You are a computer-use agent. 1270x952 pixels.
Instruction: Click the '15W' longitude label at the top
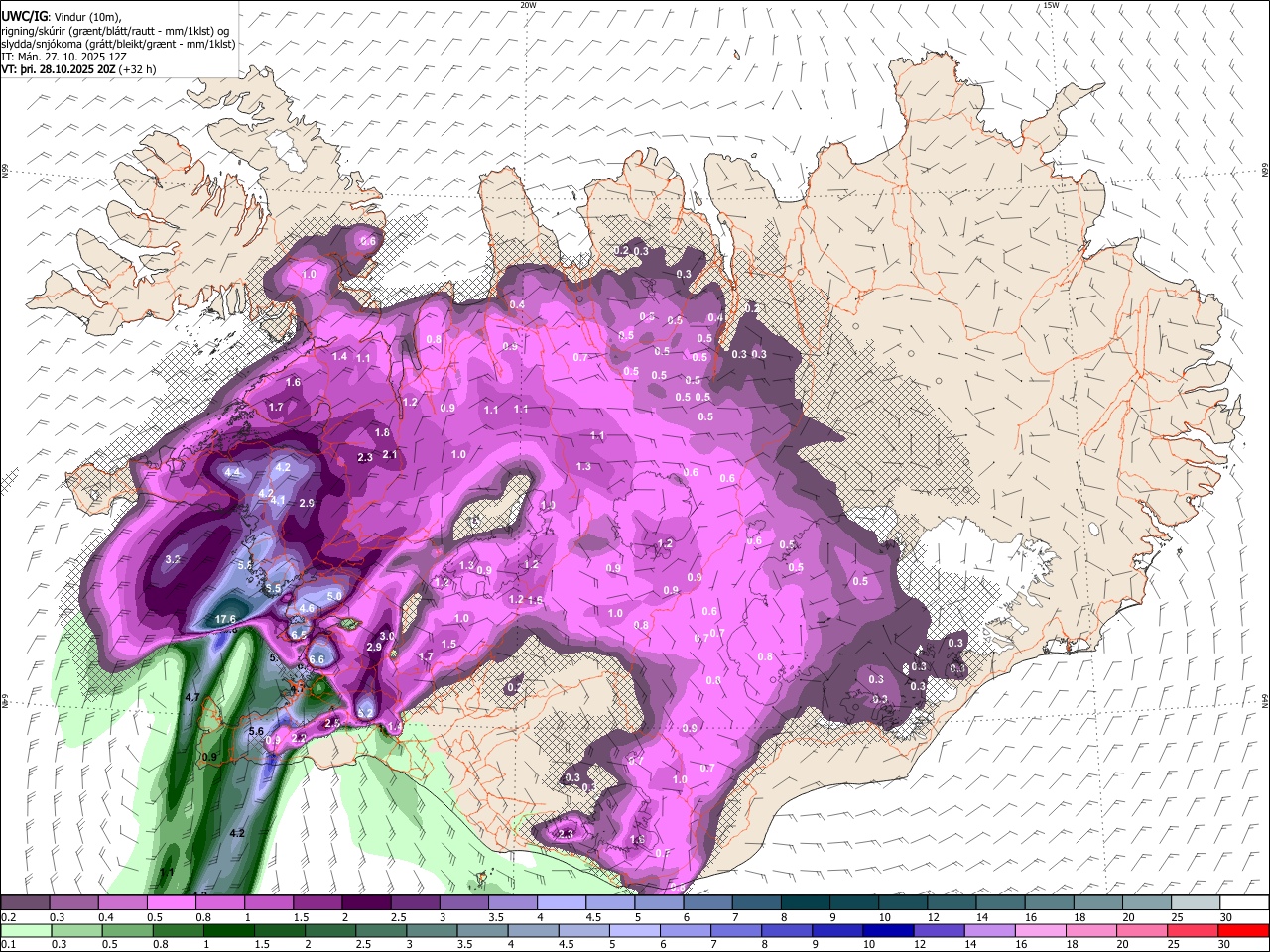click(x=1051, y=5)
